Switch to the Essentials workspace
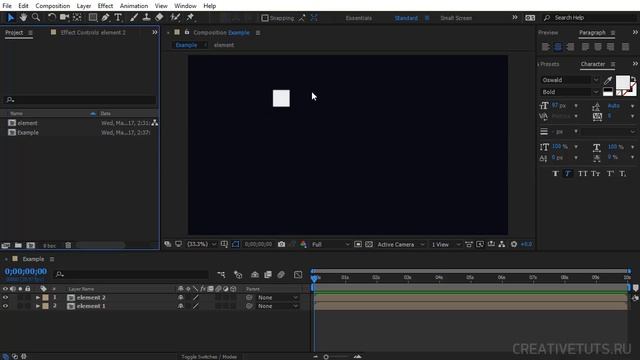 pos(359,18)
